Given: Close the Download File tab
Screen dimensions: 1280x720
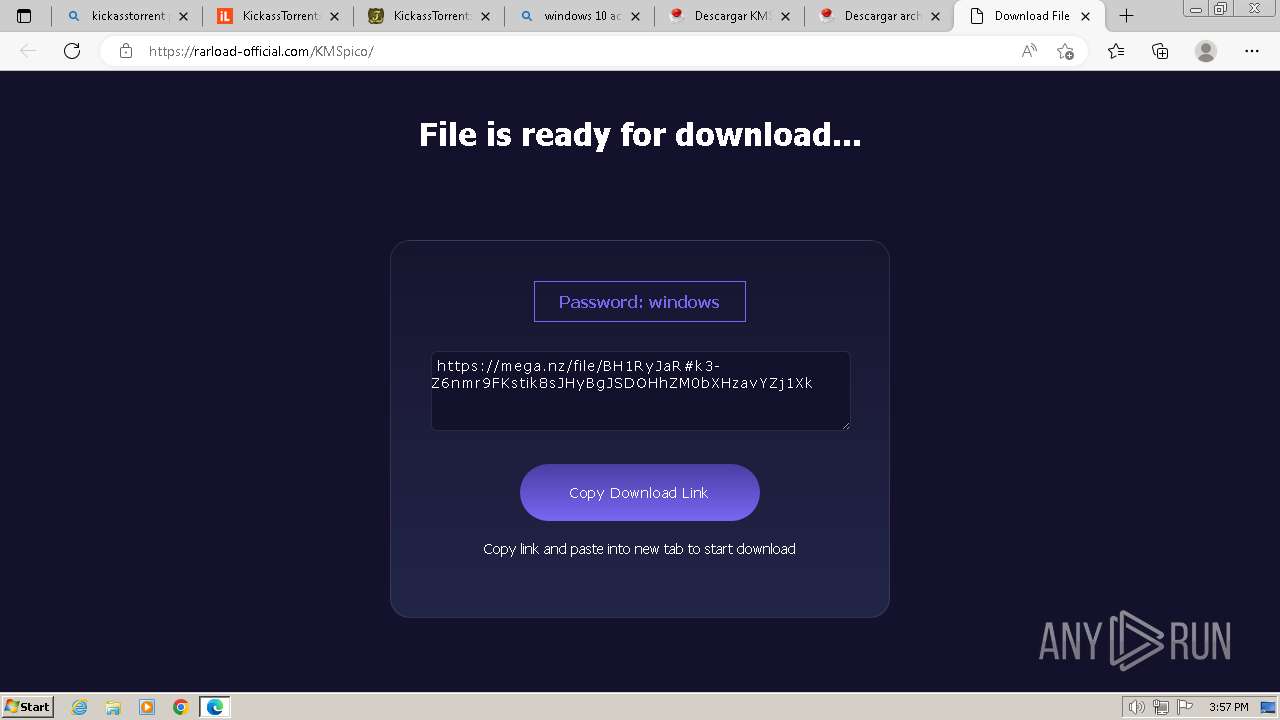Looking at the screenshot, I should point(1086,16).
